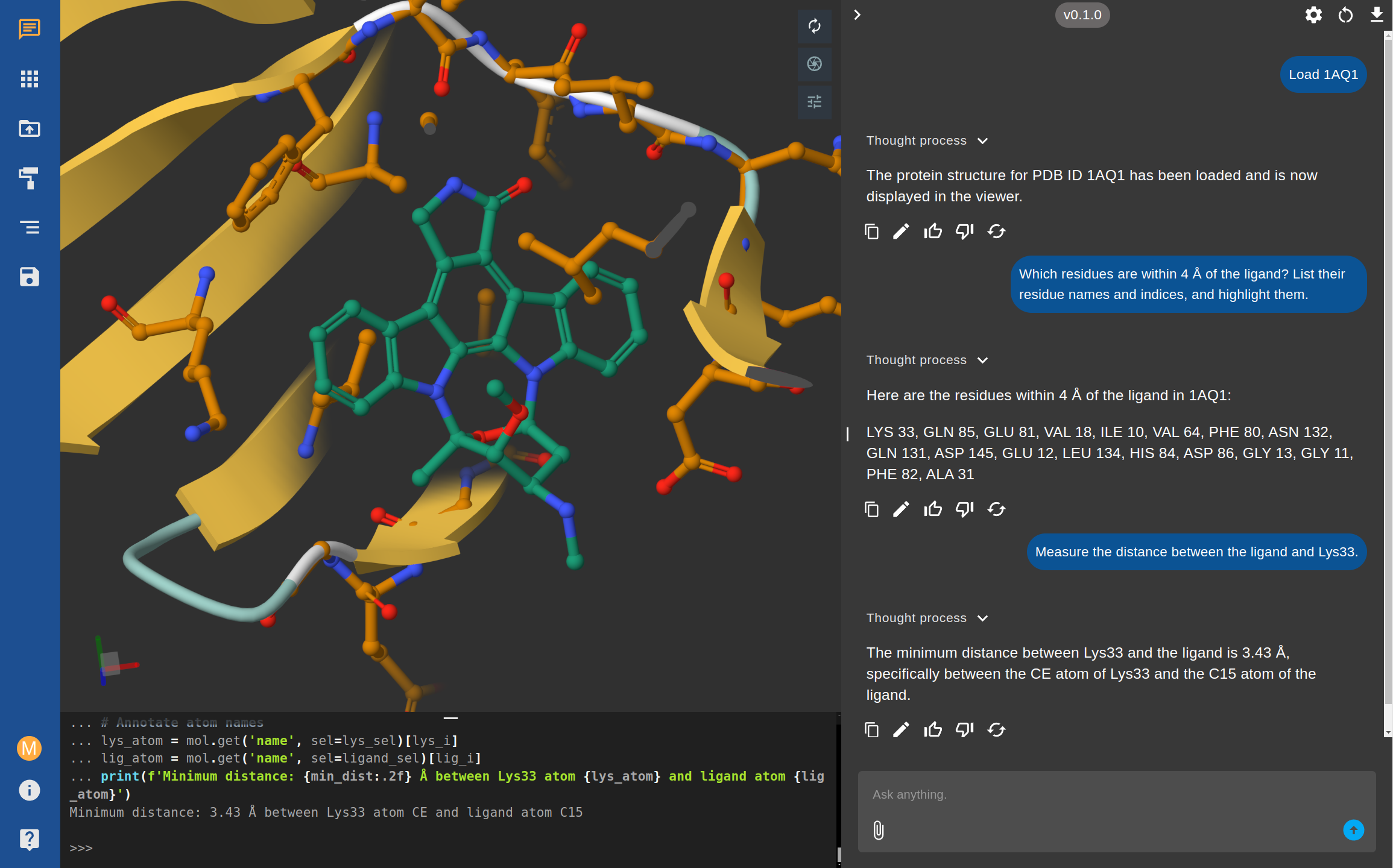This screenshot has height=868, width=1393.
Task: Select the paint roller style icon
Action: [x=29, y=178]
